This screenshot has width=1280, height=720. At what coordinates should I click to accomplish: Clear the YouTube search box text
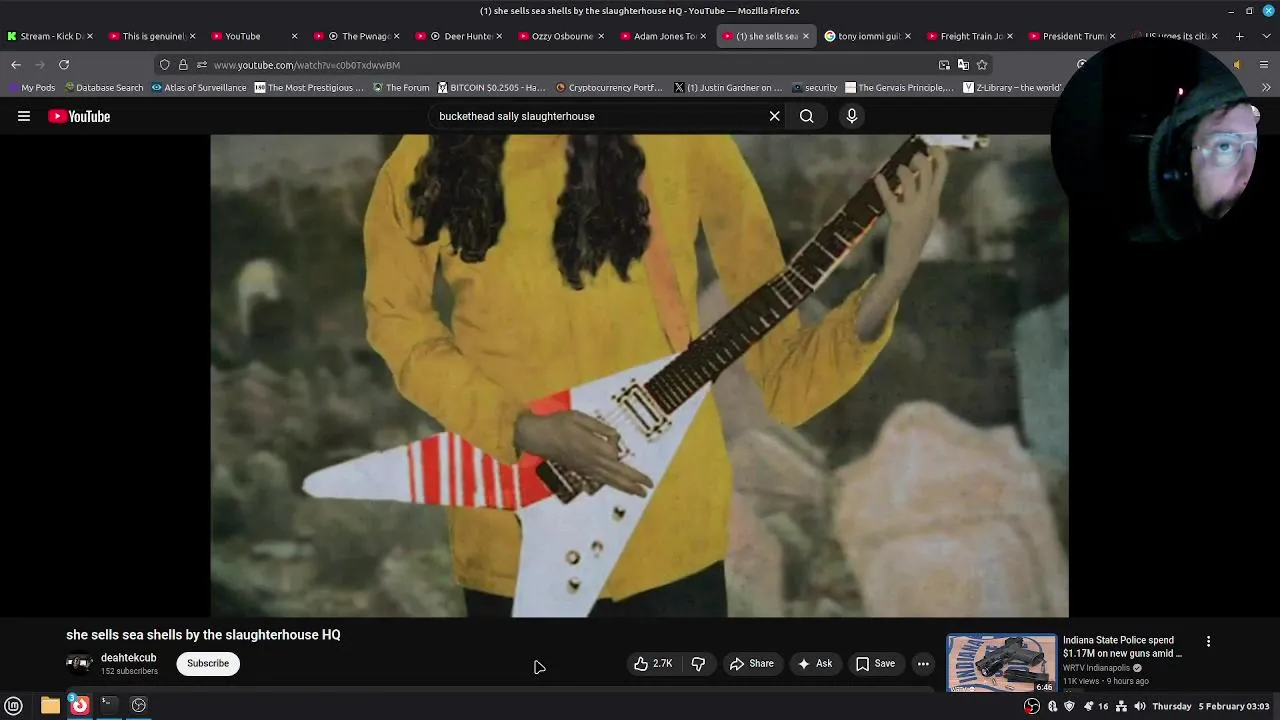pyautogui.click(x=774, y=116)
